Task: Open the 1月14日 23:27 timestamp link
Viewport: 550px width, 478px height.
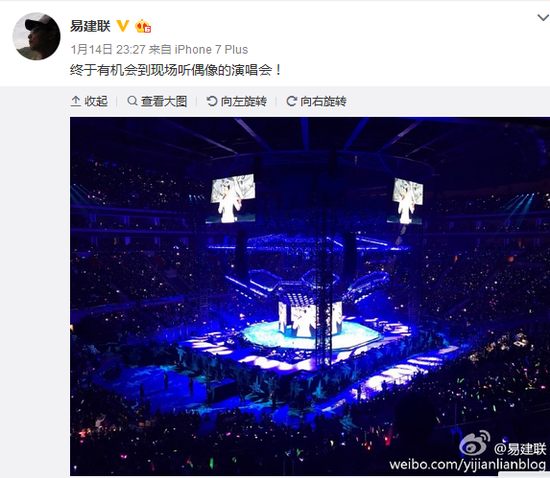Action: [108, 49]
